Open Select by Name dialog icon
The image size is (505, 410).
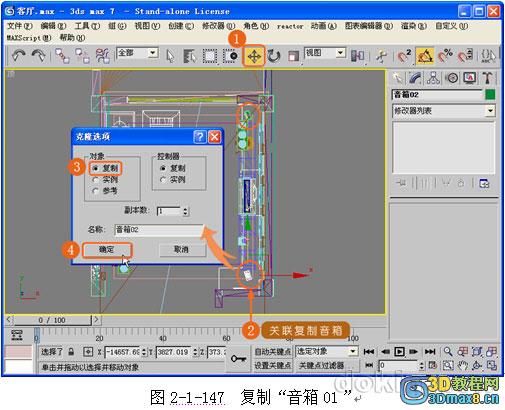(x=190, y=56)
